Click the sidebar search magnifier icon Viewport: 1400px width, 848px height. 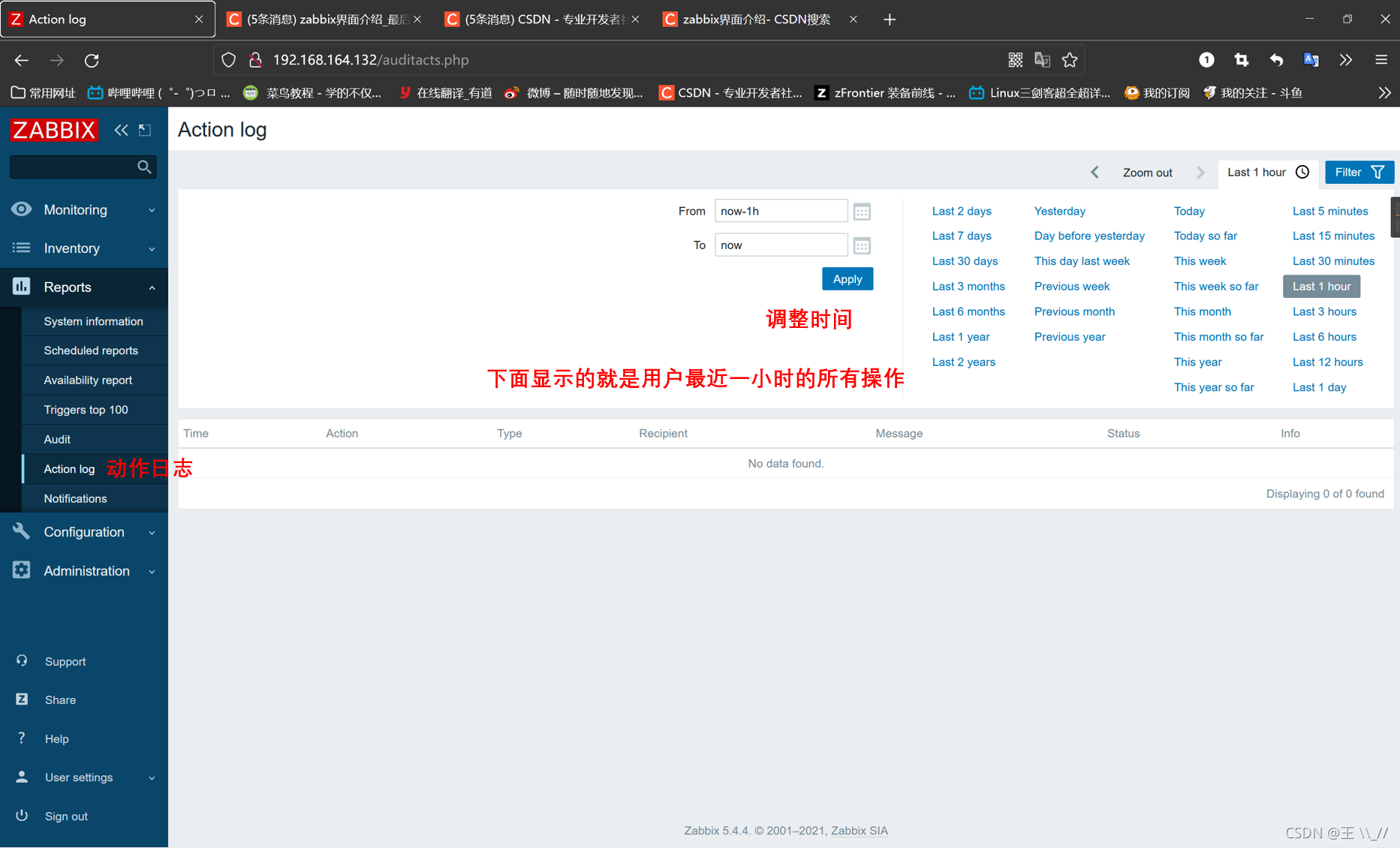[x=144, y=167]
